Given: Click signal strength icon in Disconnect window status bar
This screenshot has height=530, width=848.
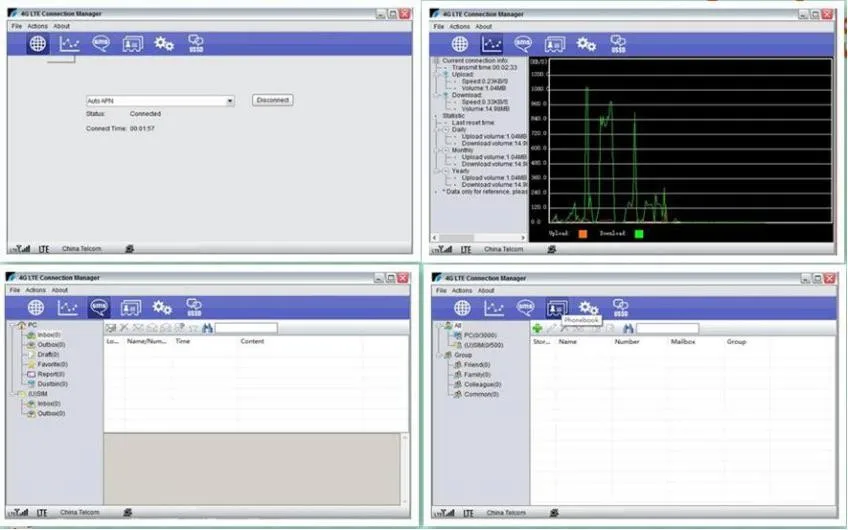Looking at the screenshot, I should click(19, 249).
